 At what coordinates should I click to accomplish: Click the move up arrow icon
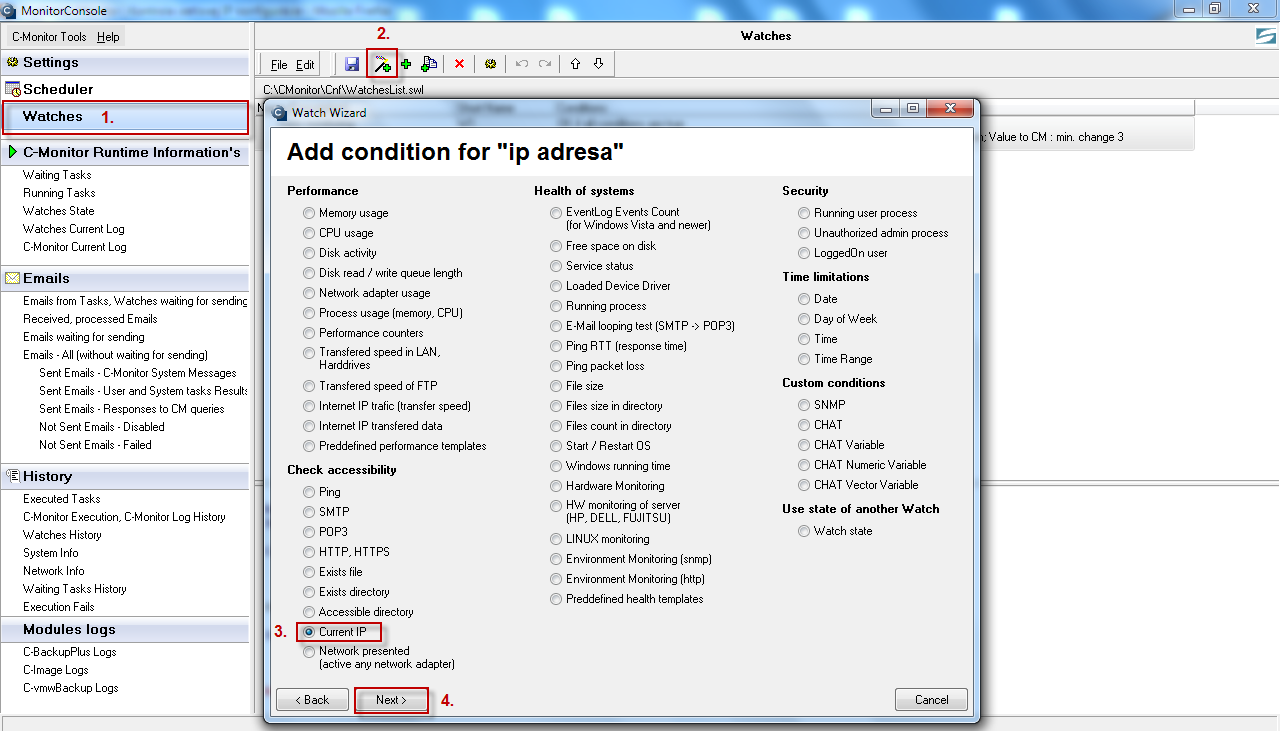575,64
